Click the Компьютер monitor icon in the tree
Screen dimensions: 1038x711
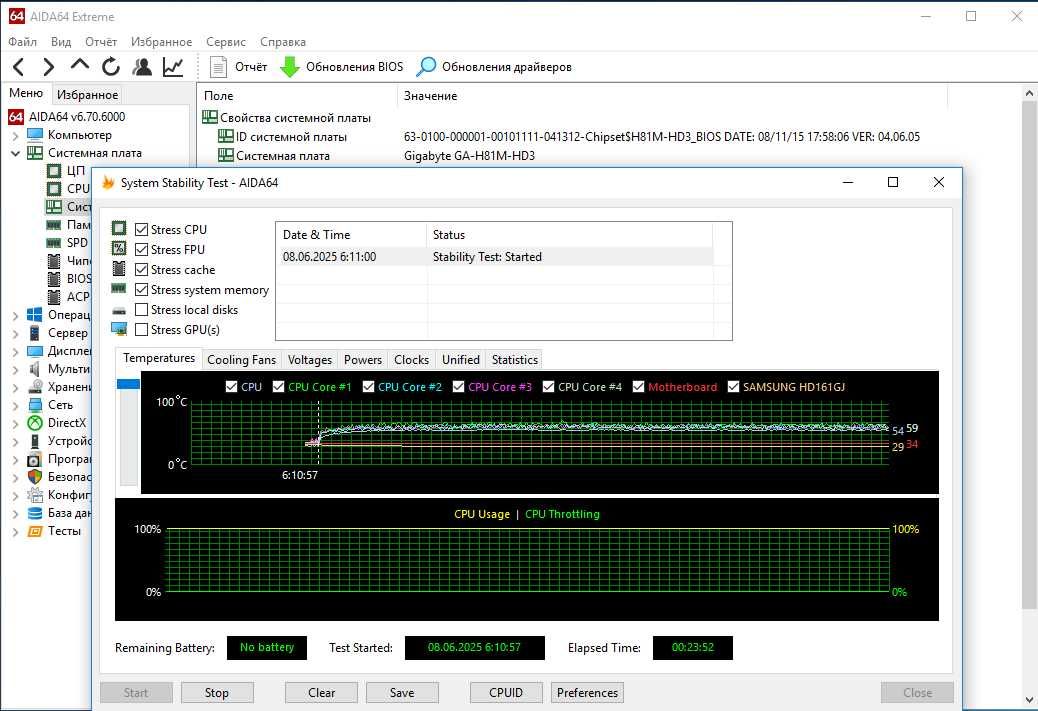(34, 134)
